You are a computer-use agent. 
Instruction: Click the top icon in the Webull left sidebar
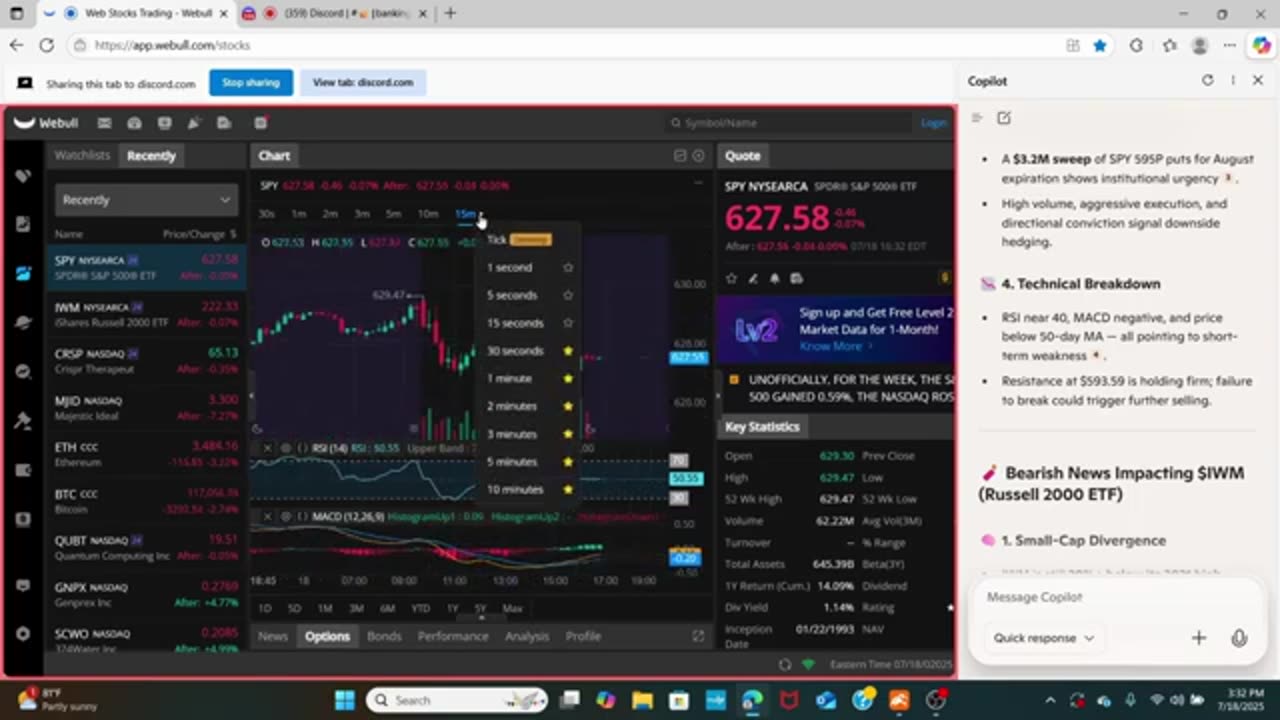[23, 176]
